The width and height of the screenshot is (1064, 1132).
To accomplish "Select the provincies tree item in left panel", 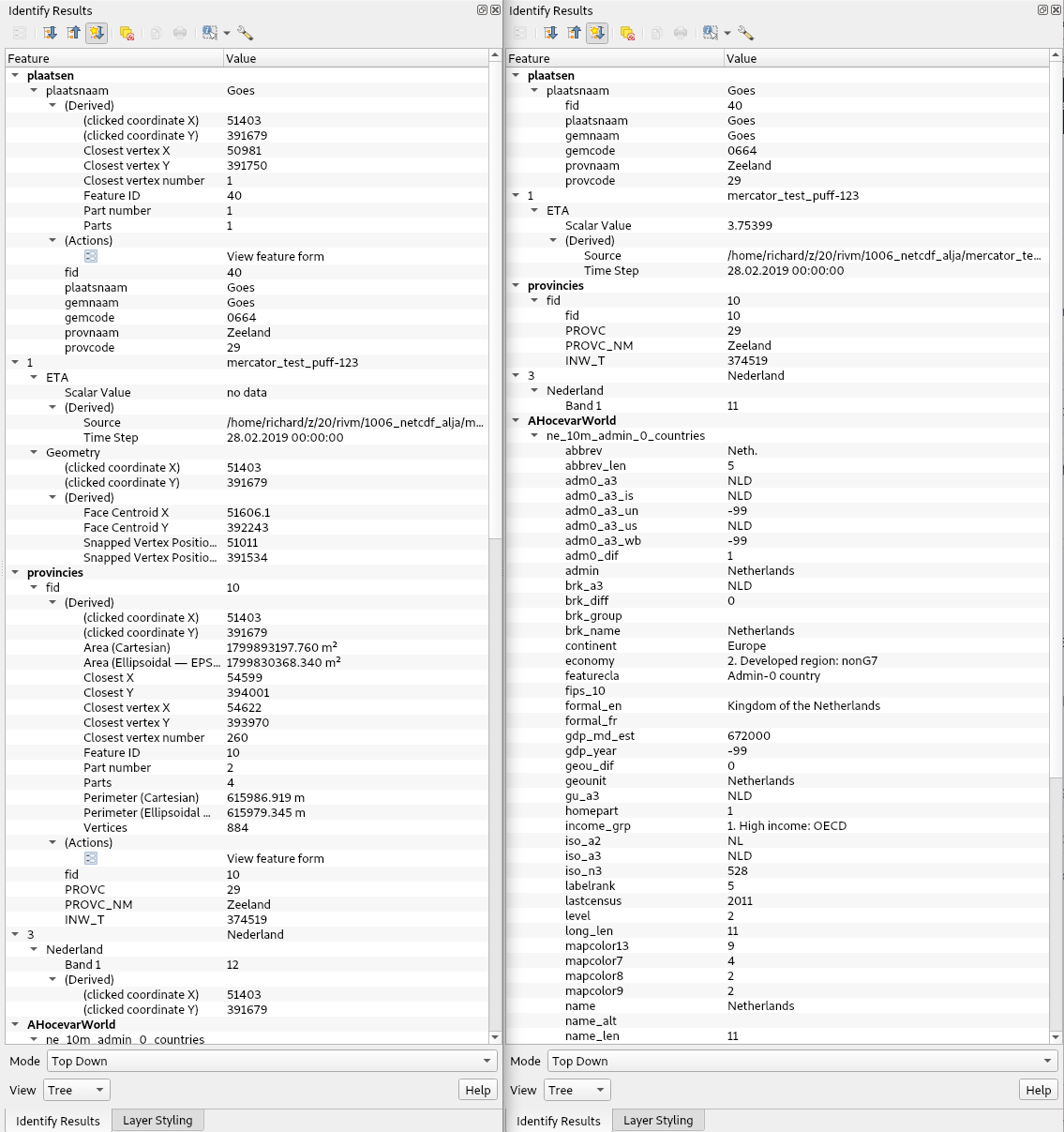I will point(55,572).
